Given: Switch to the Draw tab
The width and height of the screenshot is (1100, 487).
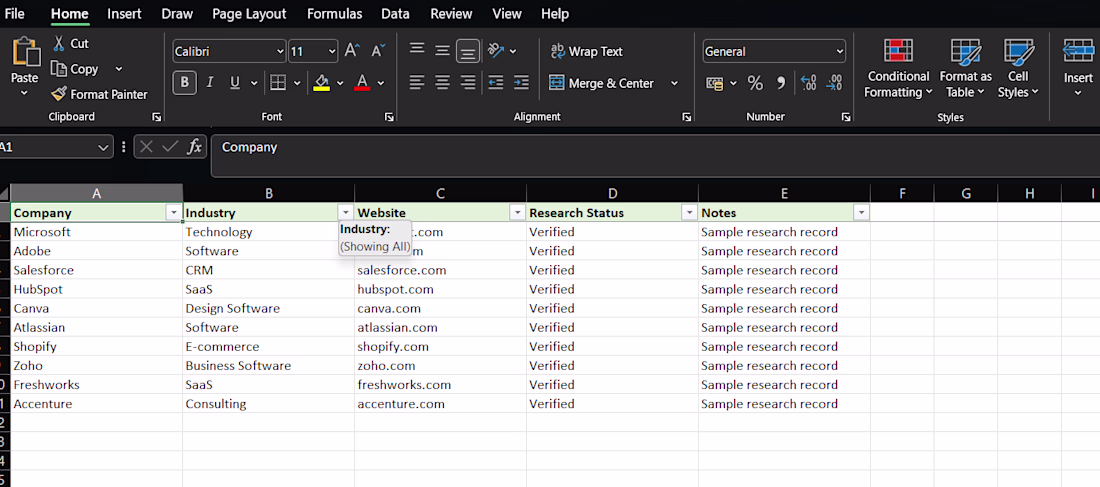Looking at the screenshot, I should (177, 13).
